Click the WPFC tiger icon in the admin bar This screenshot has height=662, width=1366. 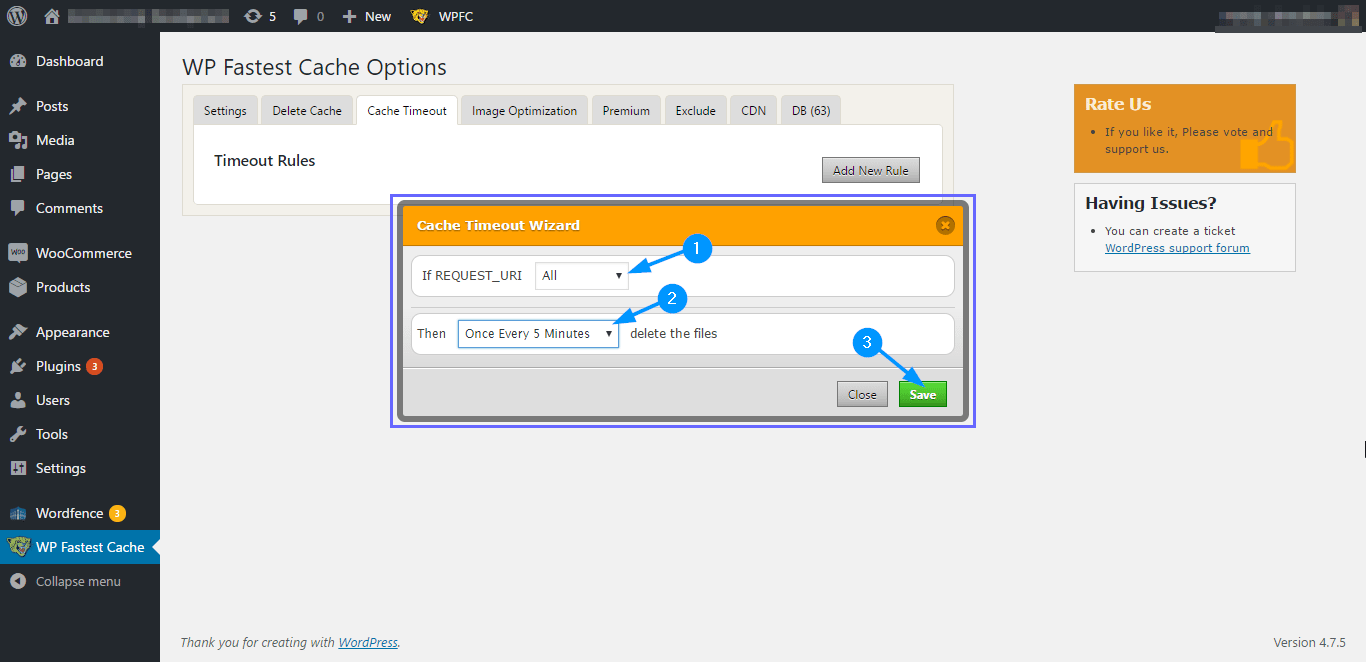click(x=420, y=16)
